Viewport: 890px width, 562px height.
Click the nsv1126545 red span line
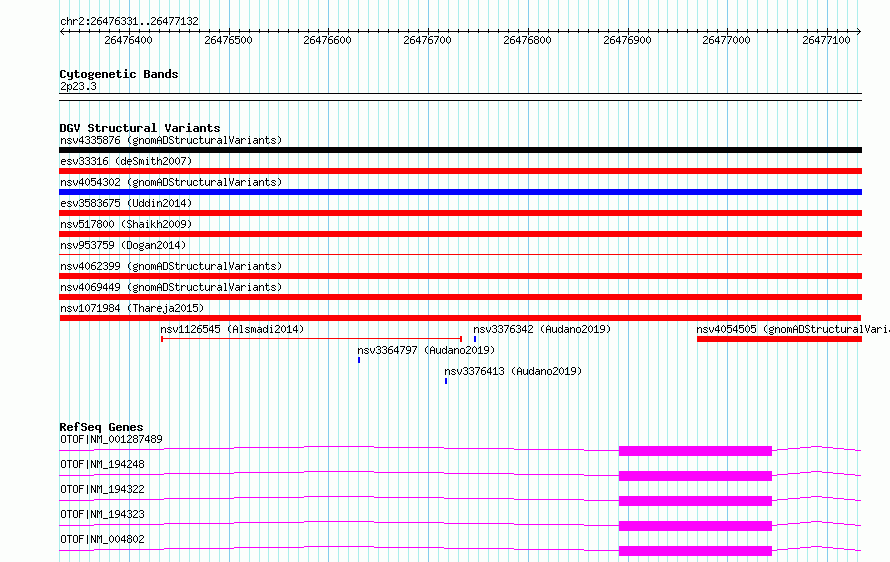click(312, 339)
